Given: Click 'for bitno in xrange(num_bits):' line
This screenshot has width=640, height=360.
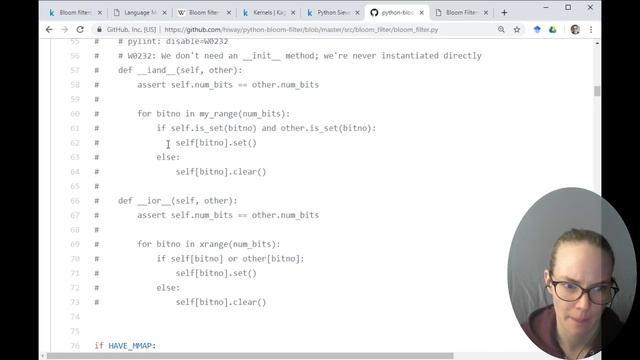Looking at the screenshot, I should pos(209,244).
